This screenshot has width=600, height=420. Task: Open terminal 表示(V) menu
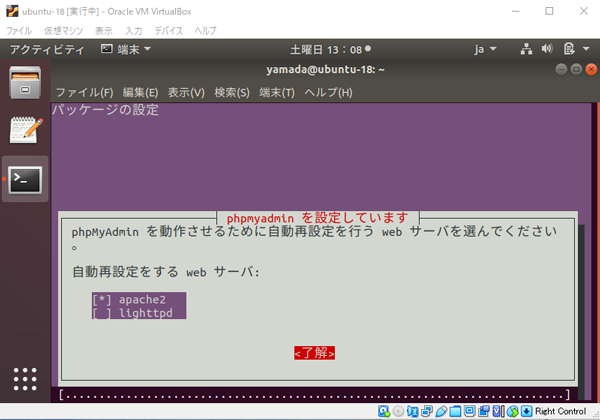186,92
